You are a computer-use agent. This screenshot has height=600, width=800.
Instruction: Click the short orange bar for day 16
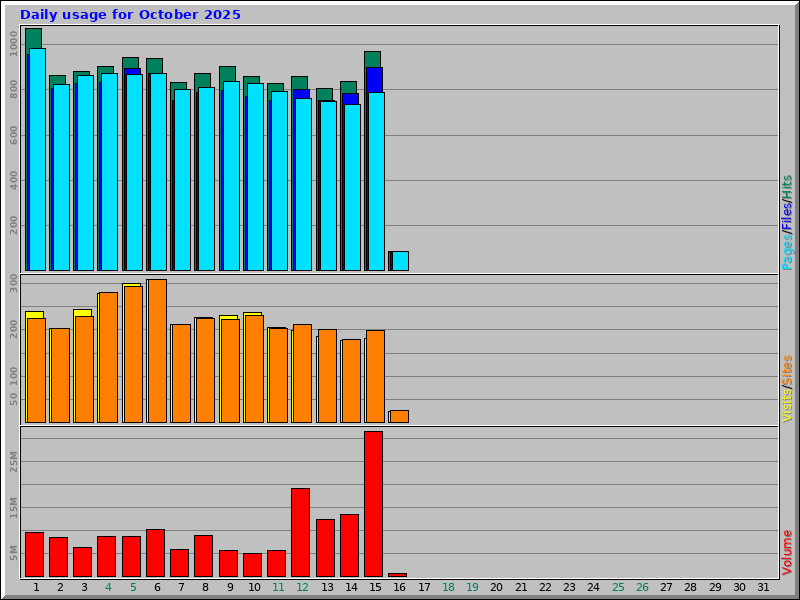399,416
